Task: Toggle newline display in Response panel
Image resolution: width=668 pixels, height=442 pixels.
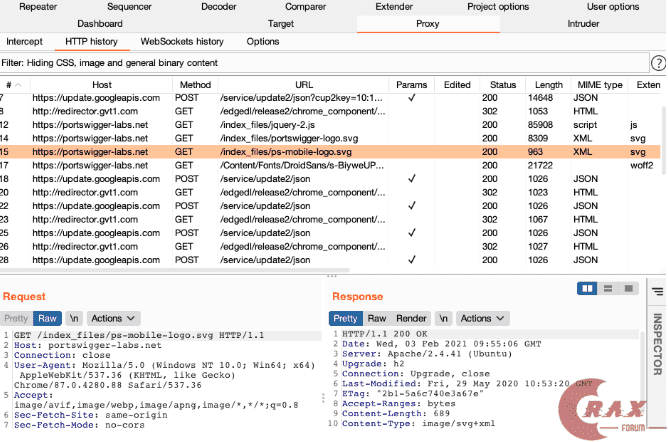Action: pos(446,318)
